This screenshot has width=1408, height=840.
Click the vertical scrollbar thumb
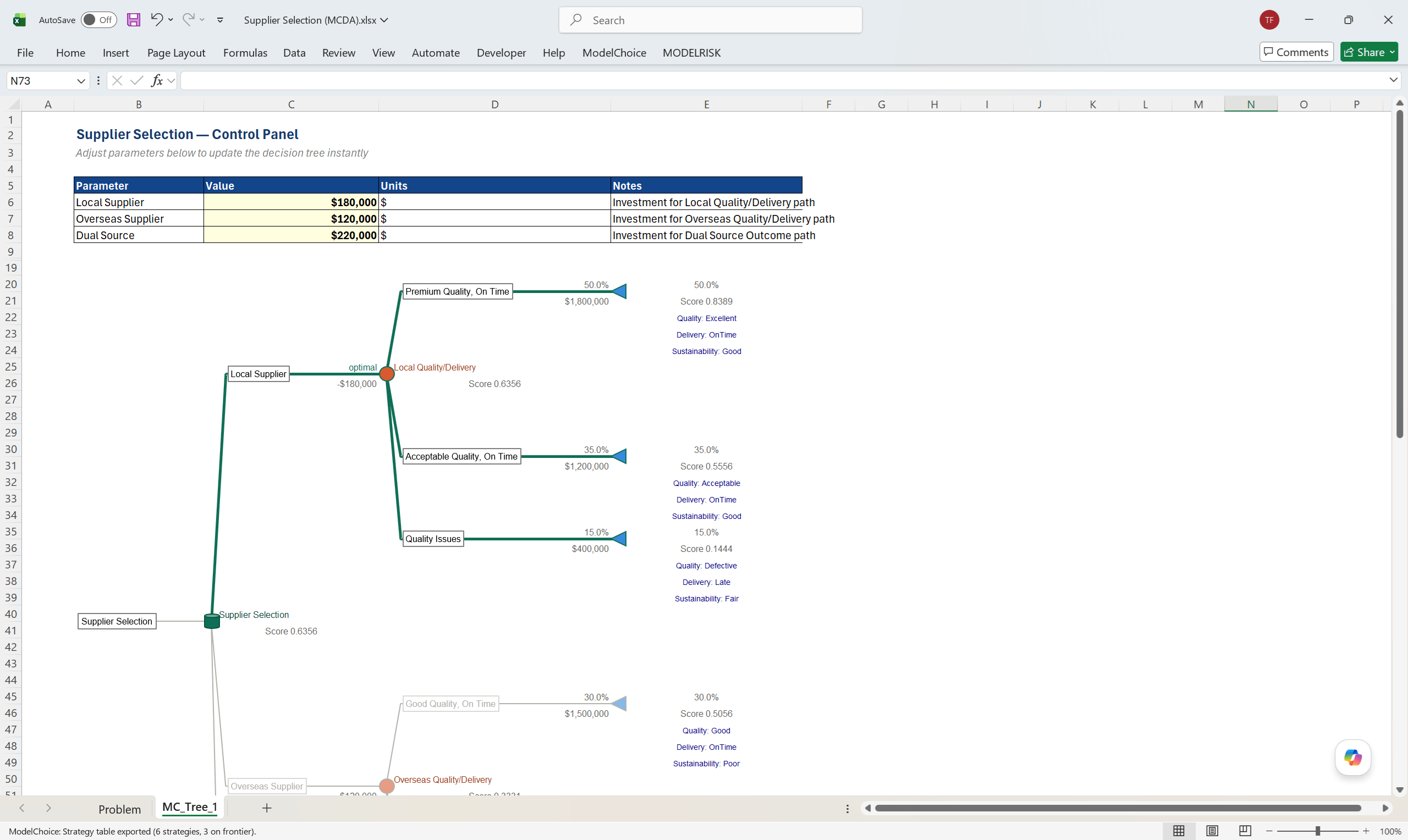tap(1400, 274)
